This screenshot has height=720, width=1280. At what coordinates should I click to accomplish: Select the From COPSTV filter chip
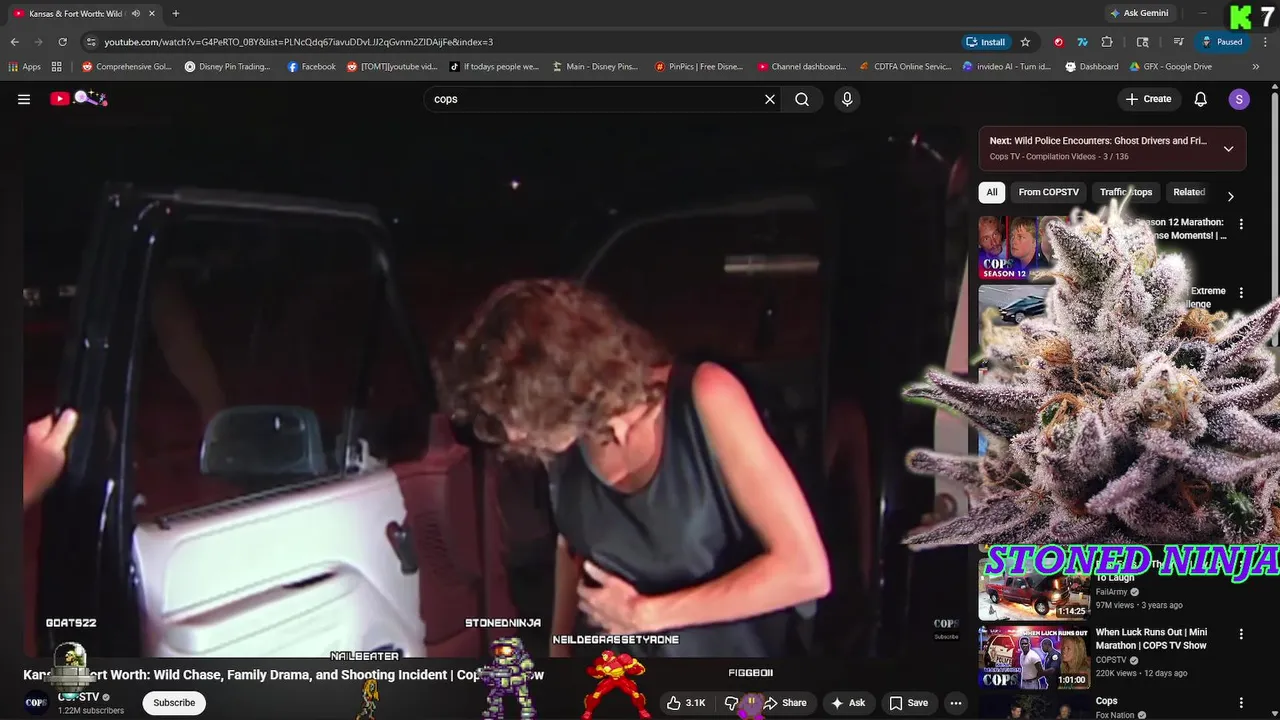1048,192
